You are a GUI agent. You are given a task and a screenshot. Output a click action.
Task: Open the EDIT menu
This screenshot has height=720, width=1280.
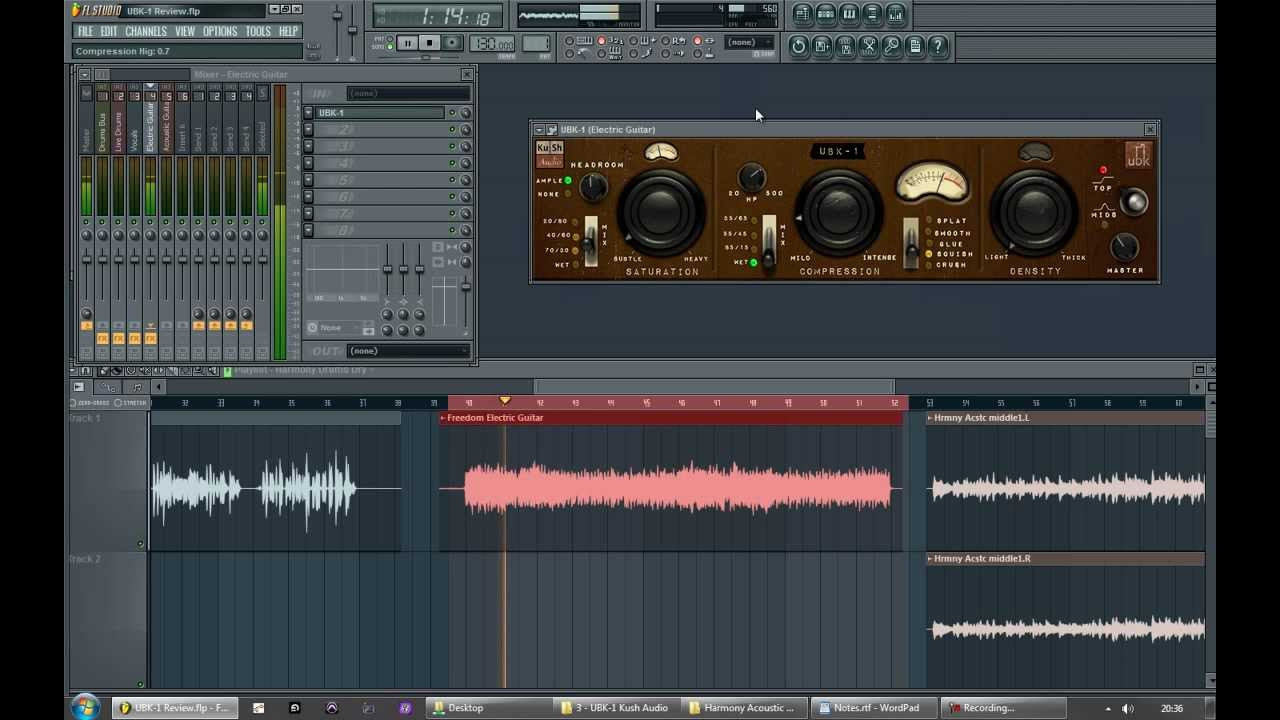(x=109, y=31)
